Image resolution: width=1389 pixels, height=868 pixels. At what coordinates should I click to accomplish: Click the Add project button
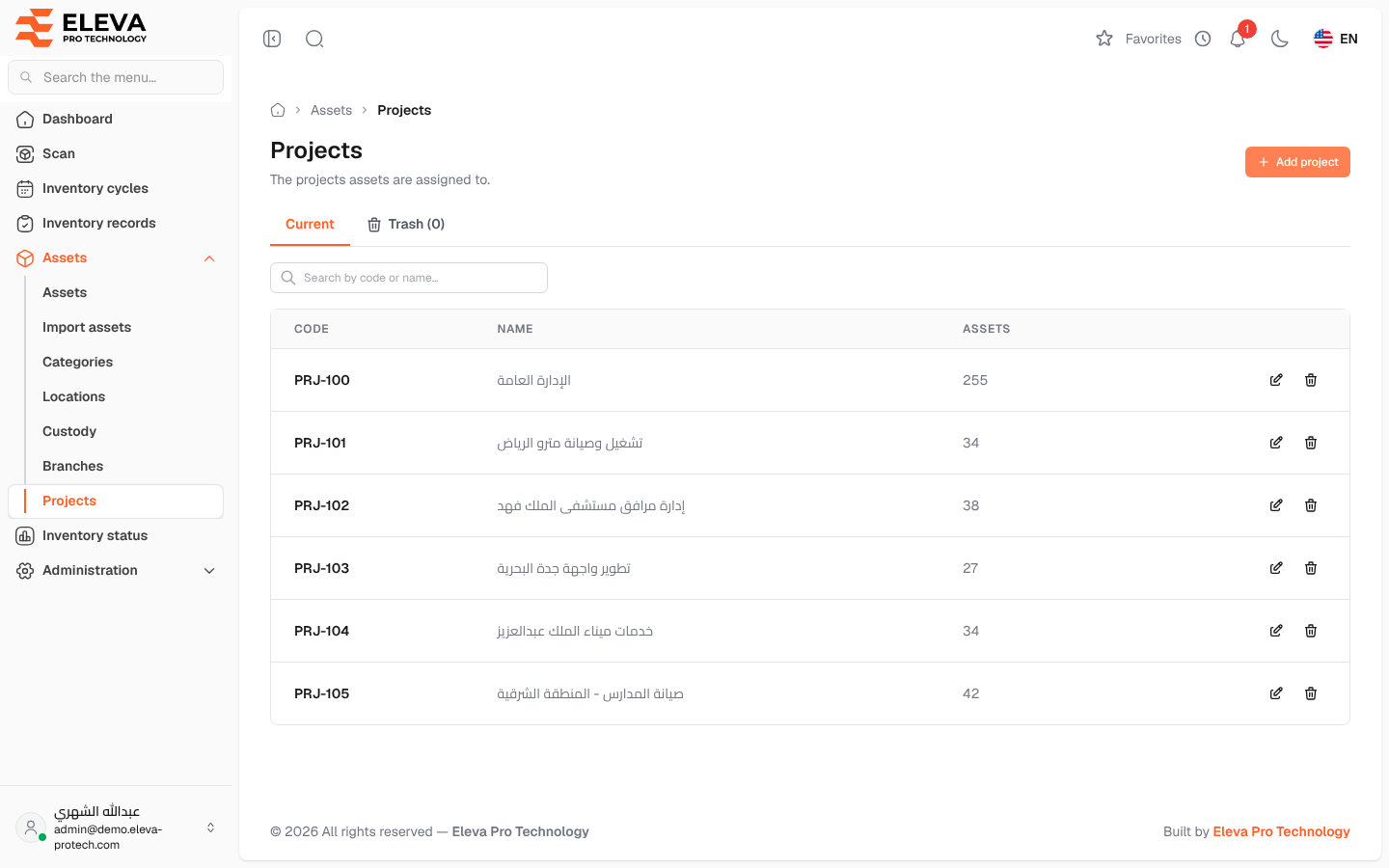click(x=1297, y=162)
